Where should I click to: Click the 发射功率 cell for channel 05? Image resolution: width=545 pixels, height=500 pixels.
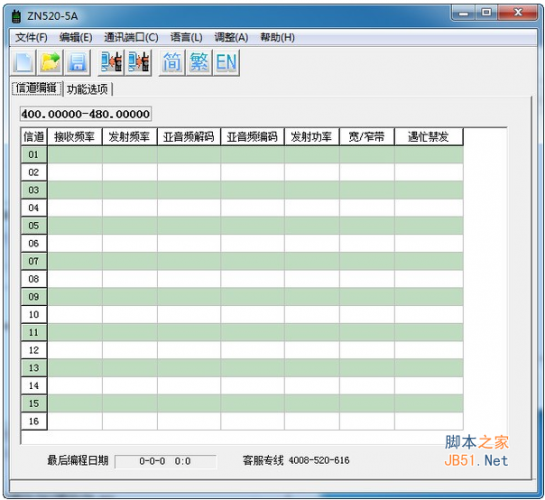(x=312, y=226)
